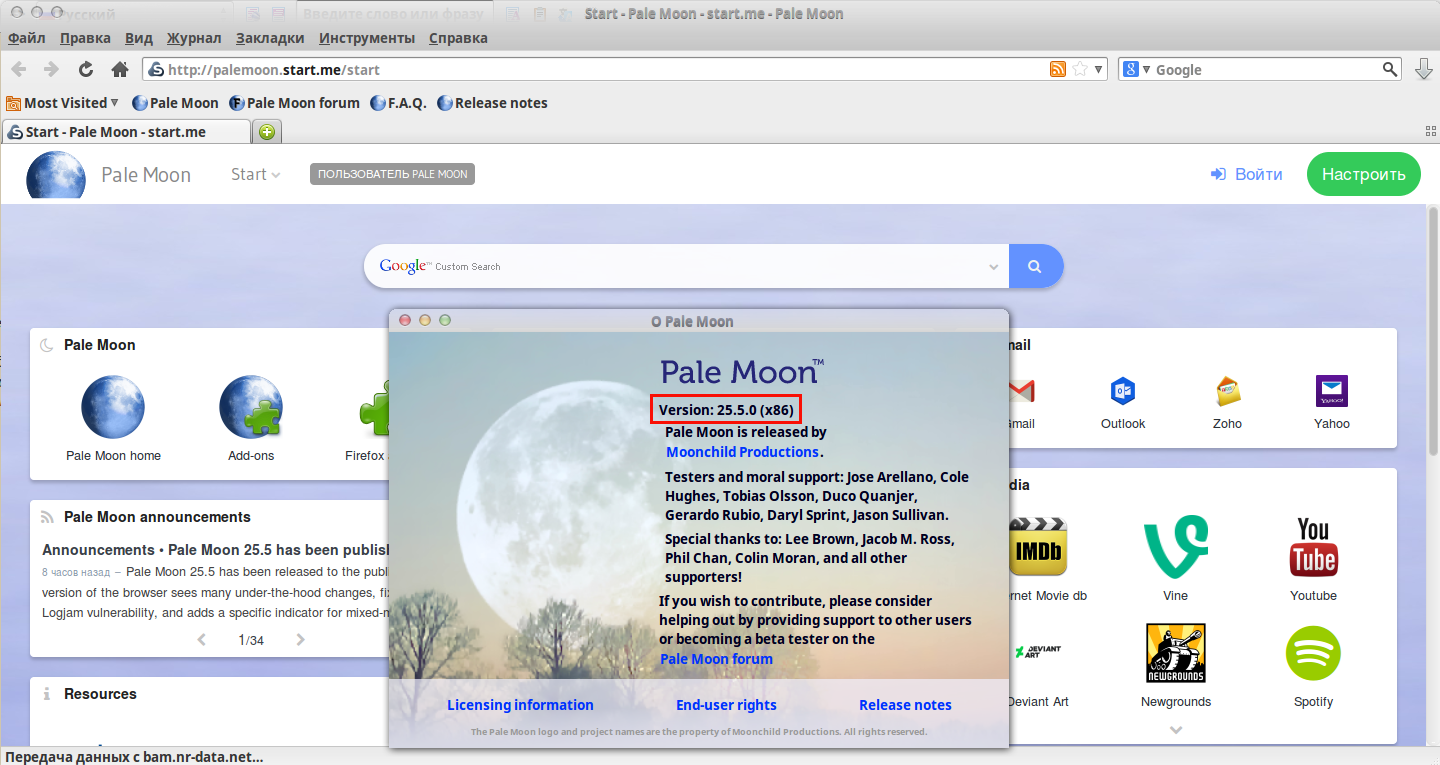Open the Spotify shortcut
Image resolution: width=1440 pixels, height=765 pixels.
(1313, 653)
